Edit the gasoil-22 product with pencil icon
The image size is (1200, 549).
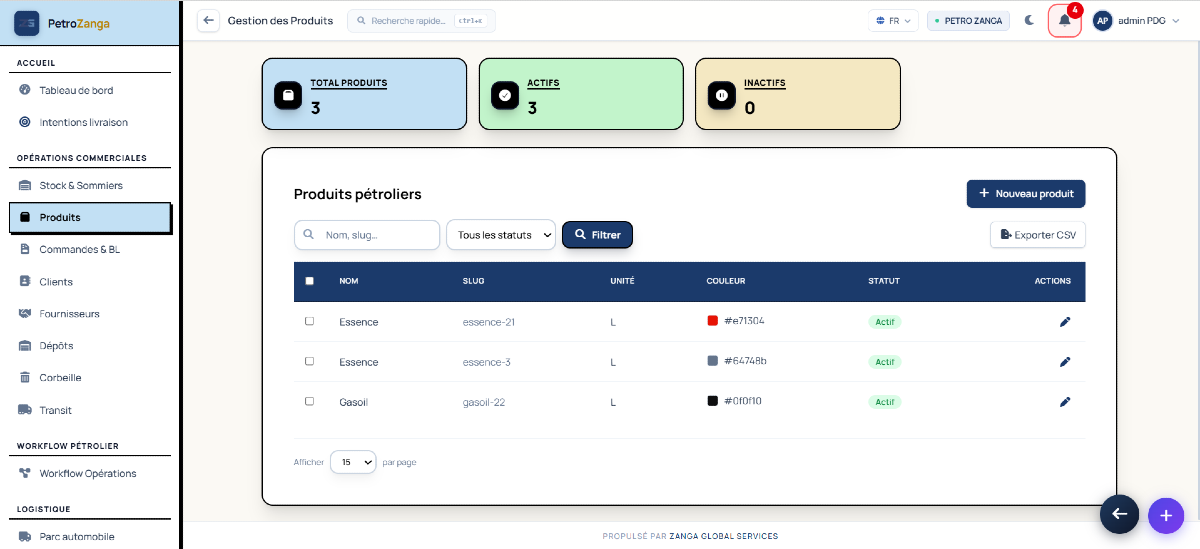tap(1065, 402)
